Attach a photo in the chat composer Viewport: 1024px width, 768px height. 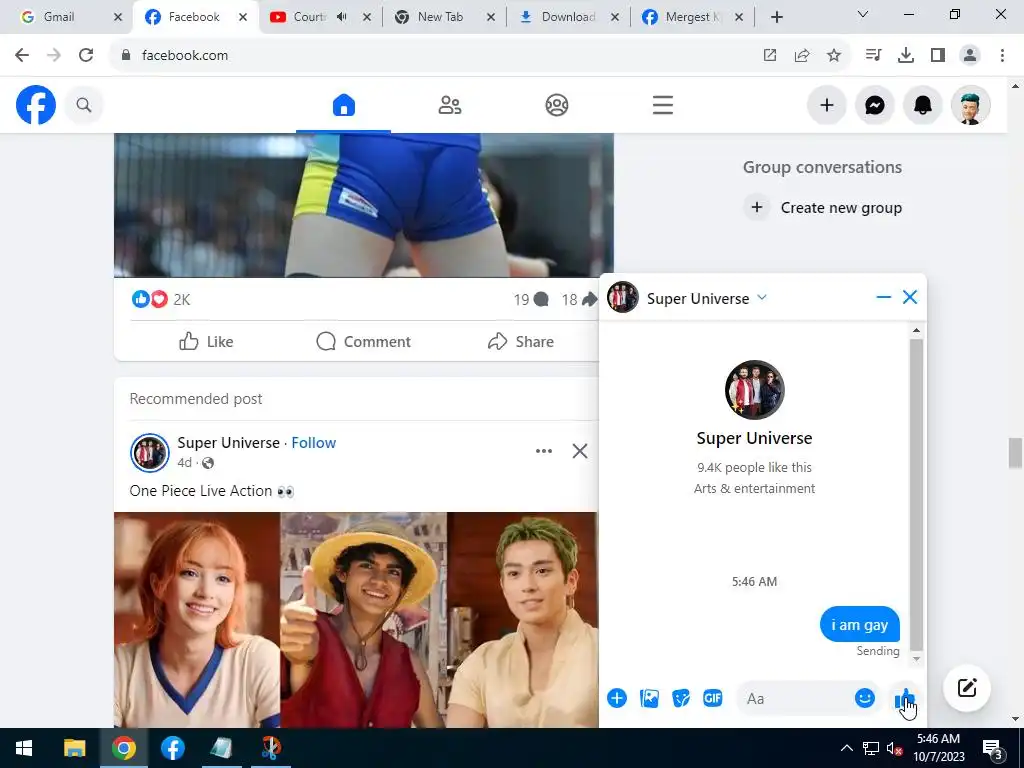[x=649, y=698]
